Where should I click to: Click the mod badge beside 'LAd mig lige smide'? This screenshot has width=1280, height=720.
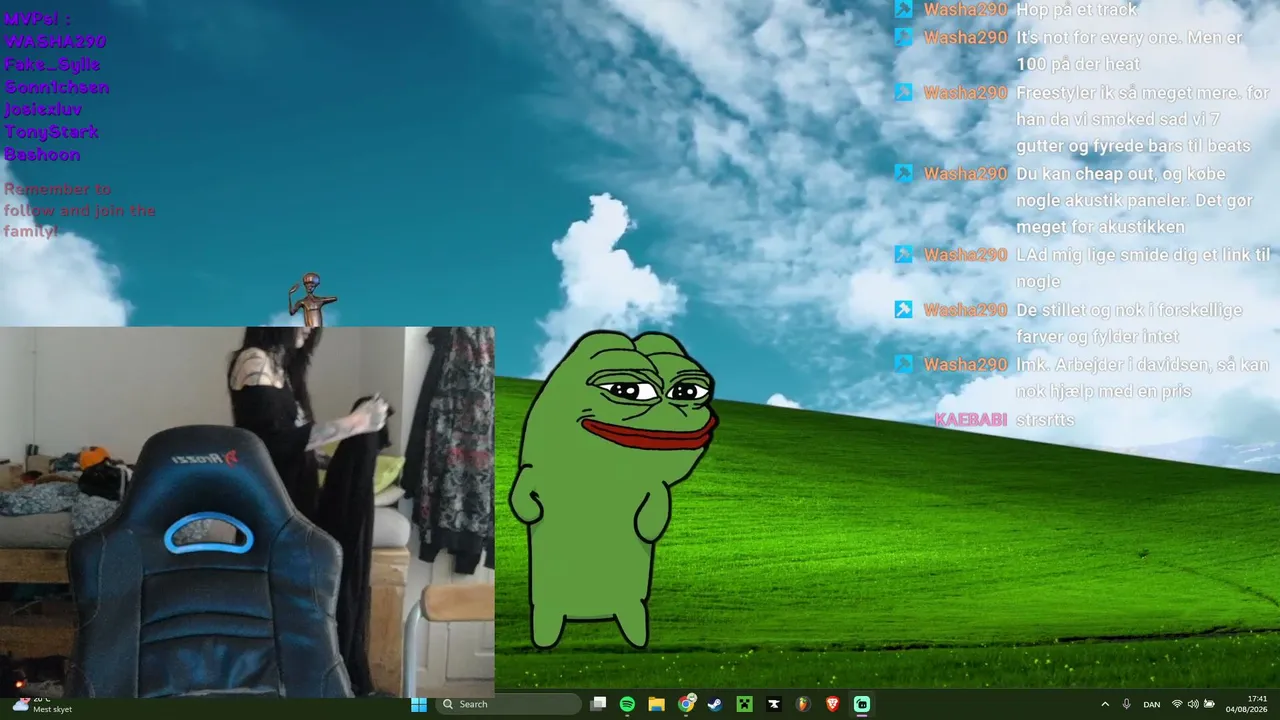[903, 254]
